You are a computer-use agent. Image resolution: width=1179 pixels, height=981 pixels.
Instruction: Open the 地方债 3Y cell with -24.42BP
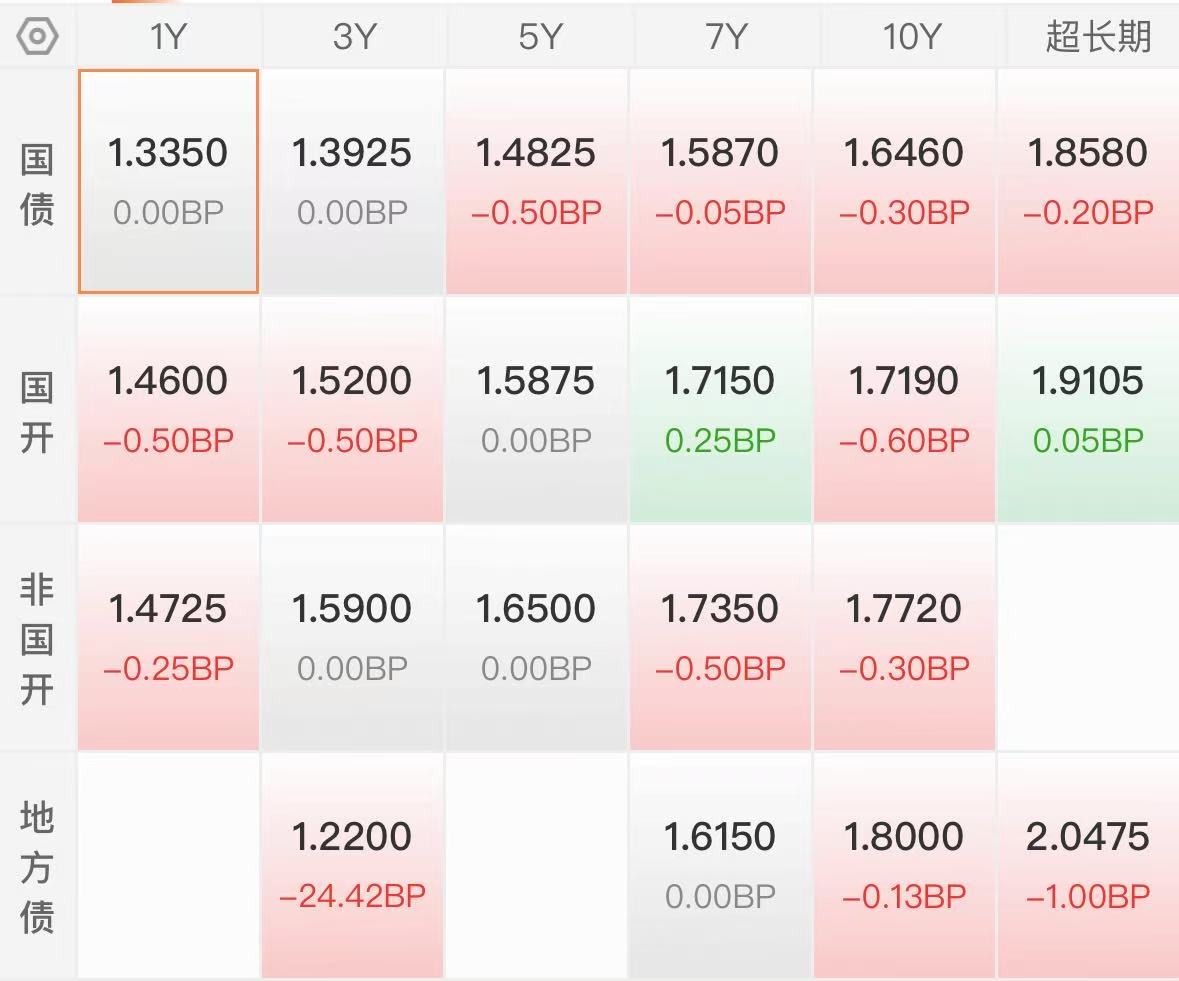[353, 864]
